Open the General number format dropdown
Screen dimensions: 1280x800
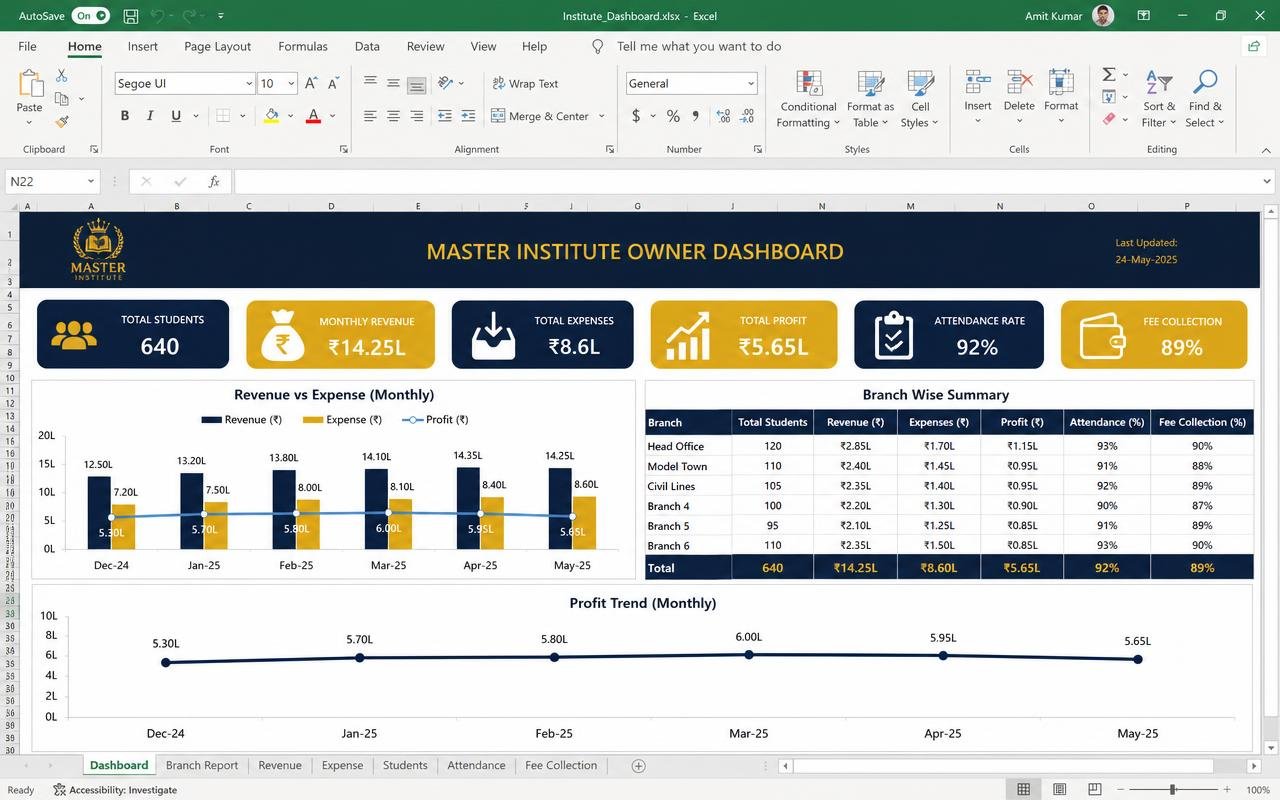pos(751,84)
